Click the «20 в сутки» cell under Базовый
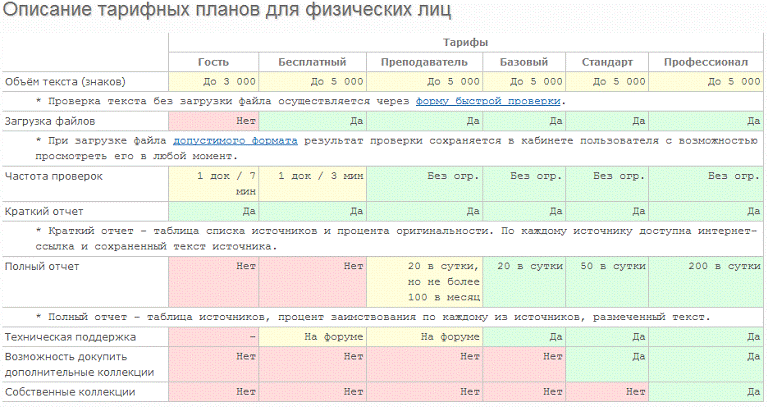Image resolution: width=768 pixels, height=407 pixels. pyautogui.click(x=524, y=282)
